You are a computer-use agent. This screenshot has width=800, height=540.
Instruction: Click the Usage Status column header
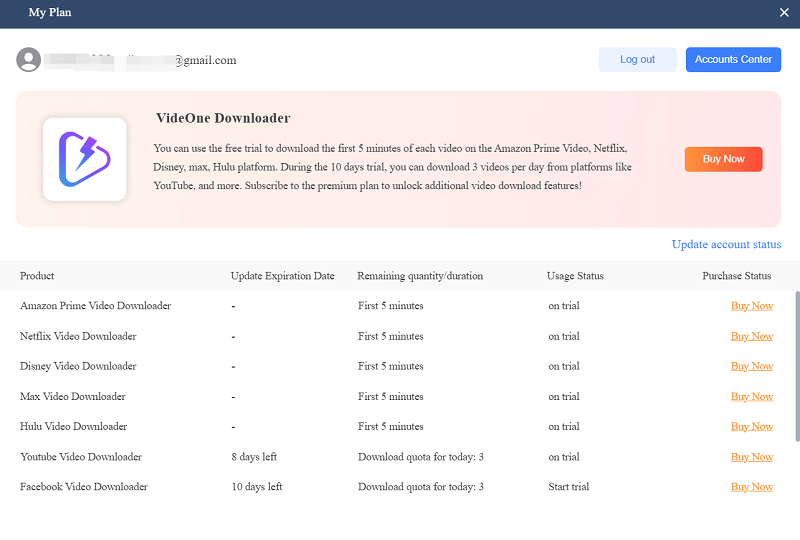click(x=575, y=276)
